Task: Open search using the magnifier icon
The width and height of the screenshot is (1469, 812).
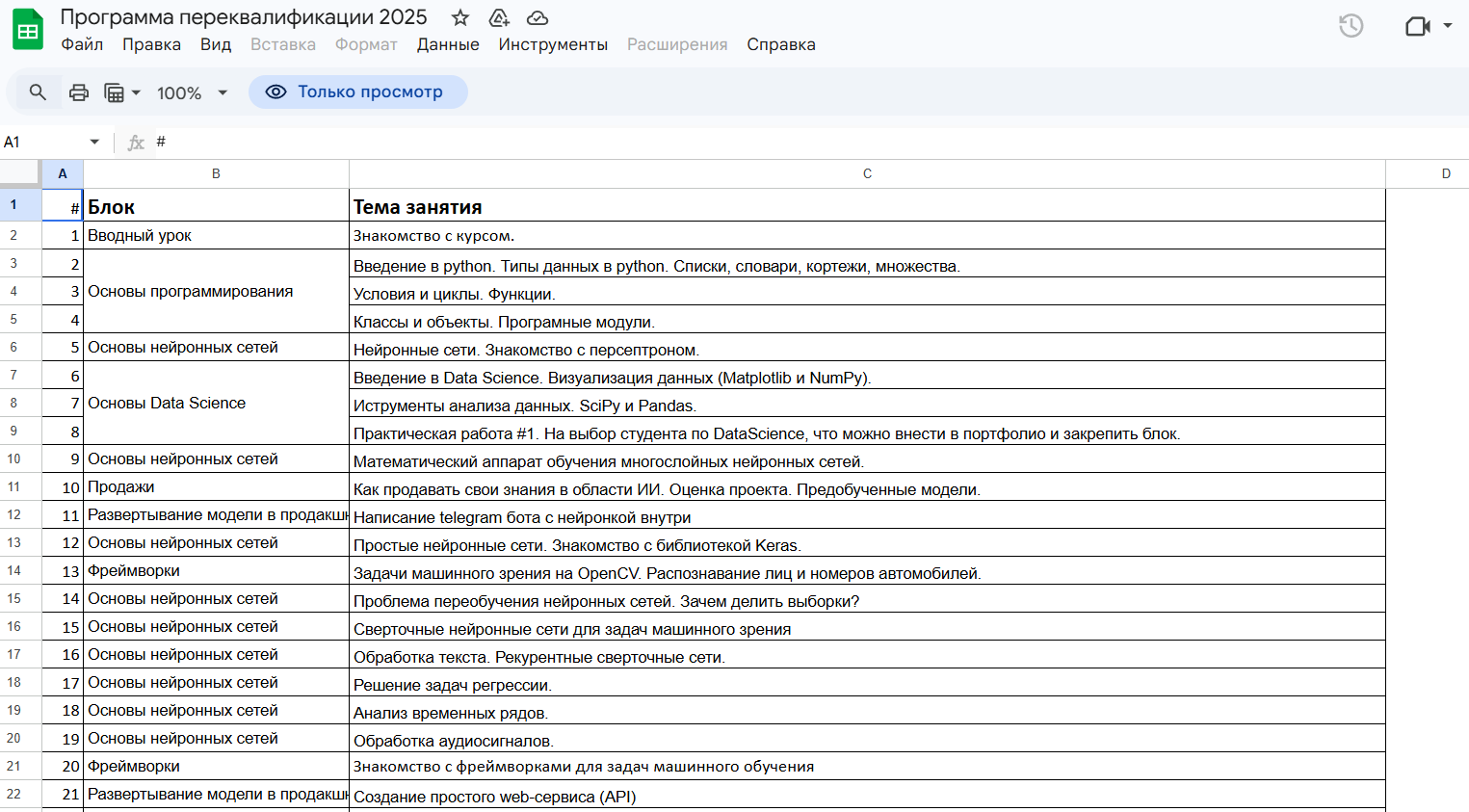Action: pos(38,92)
